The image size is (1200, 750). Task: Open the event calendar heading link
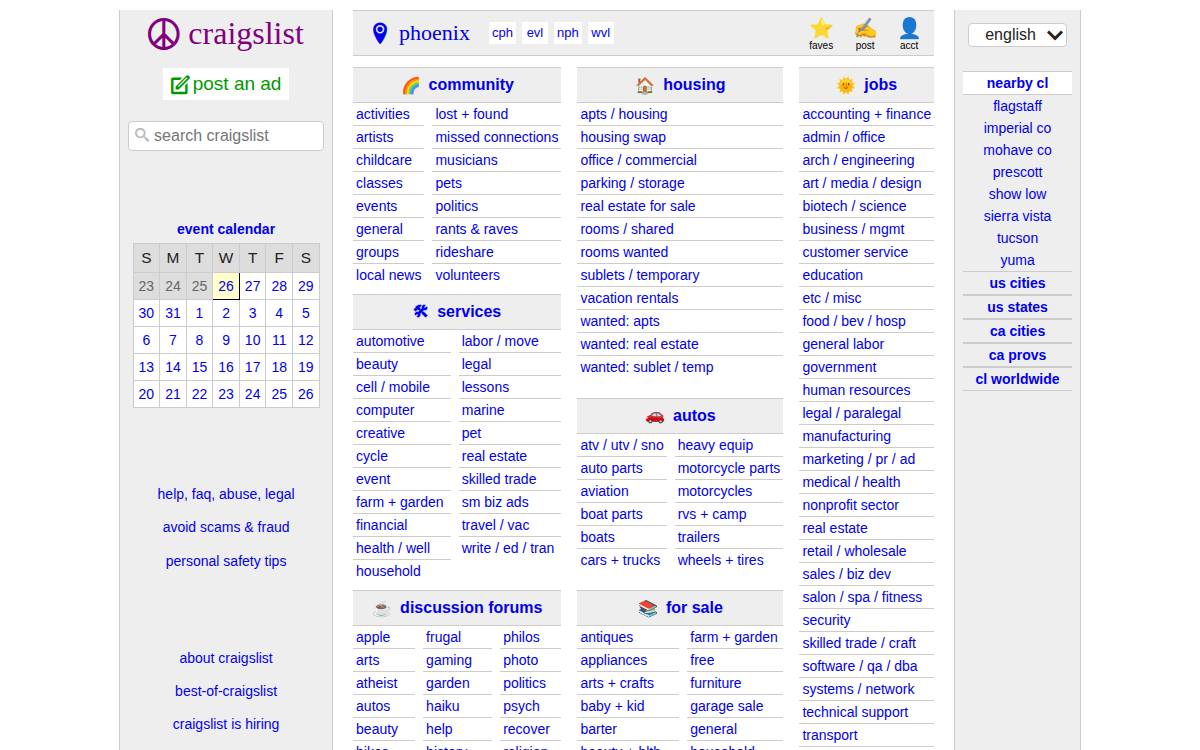coord(226,229)
